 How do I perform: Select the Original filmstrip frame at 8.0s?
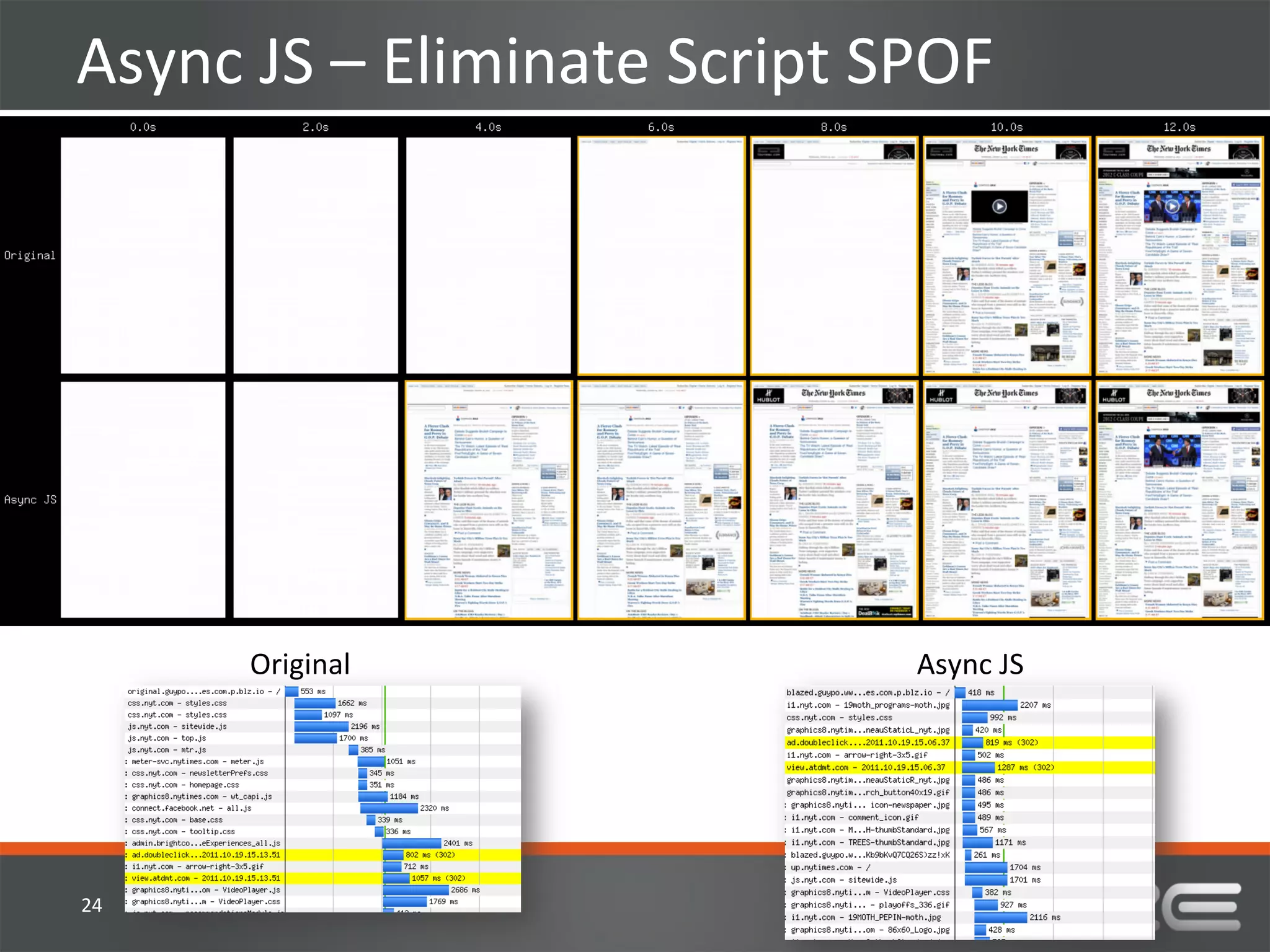coord(834,256)
